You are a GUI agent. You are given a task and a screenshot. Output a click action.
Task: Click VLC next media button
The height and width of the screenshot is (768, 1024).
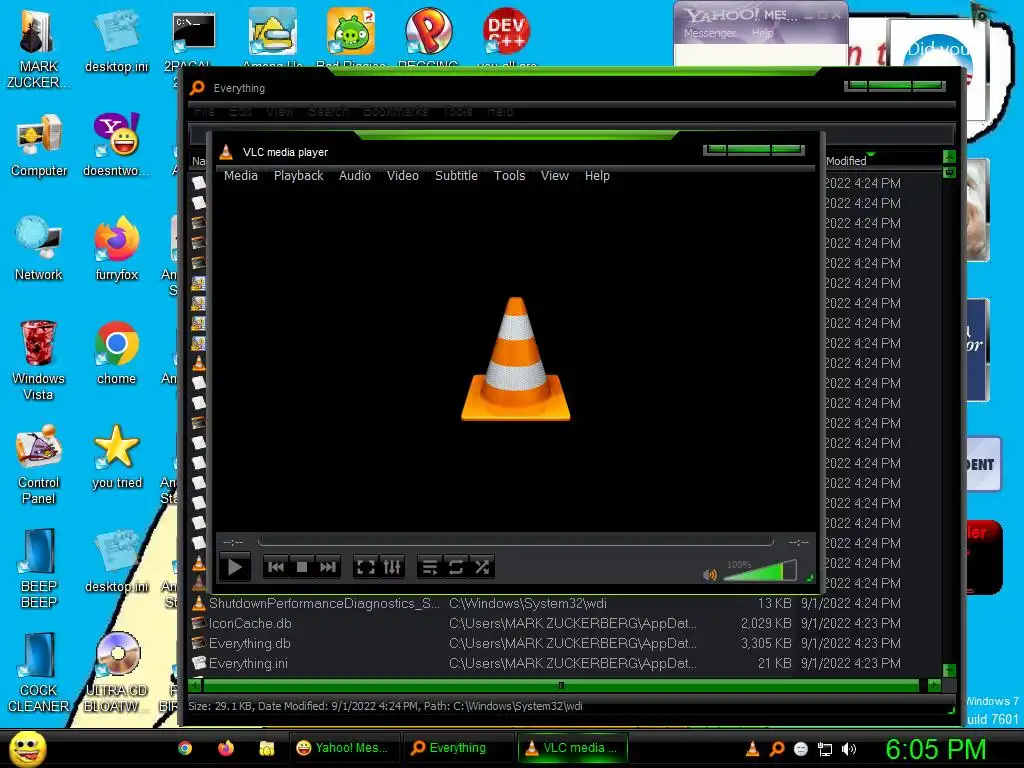point(328,567)
